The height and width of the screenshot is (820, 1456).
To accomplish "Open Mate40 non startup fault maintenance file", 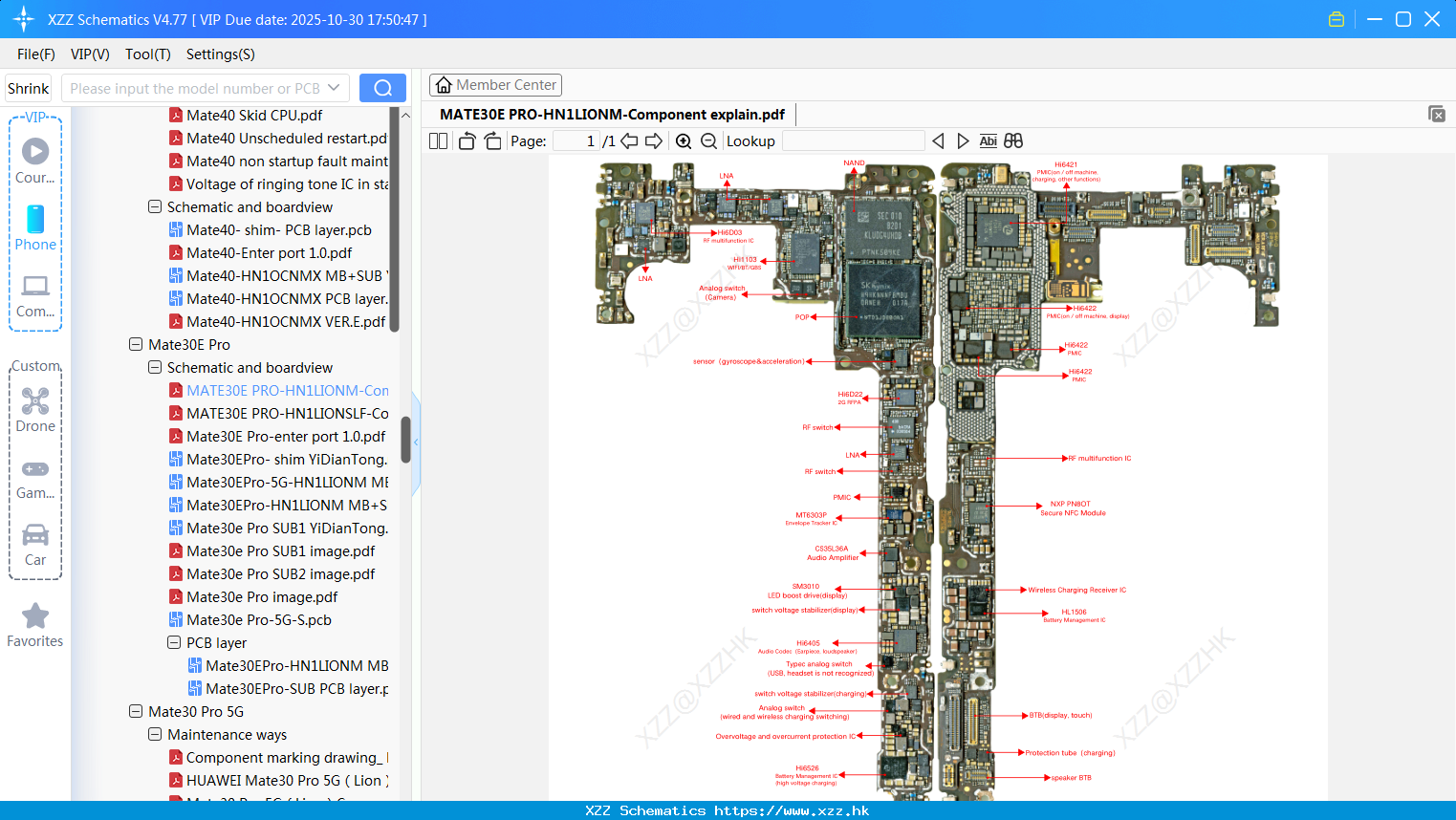I will click(287, 161).
